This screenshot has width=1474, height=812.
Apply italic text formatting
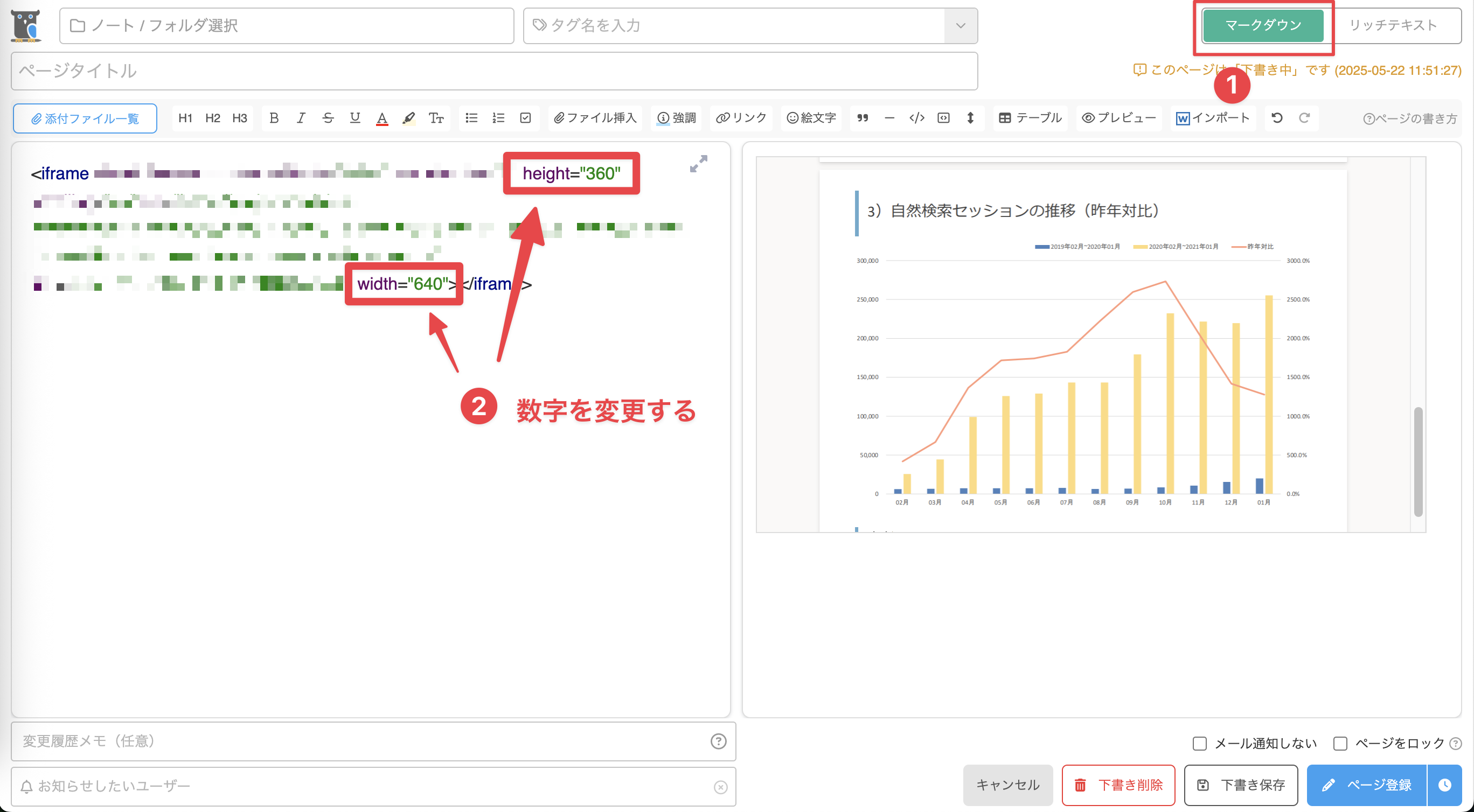coord(301,118)
